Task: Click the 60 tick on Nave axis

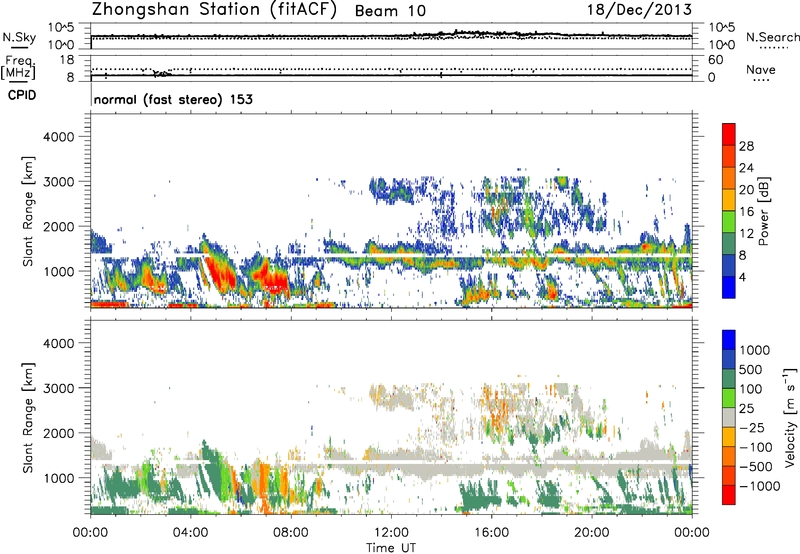Action: point(715,60)
